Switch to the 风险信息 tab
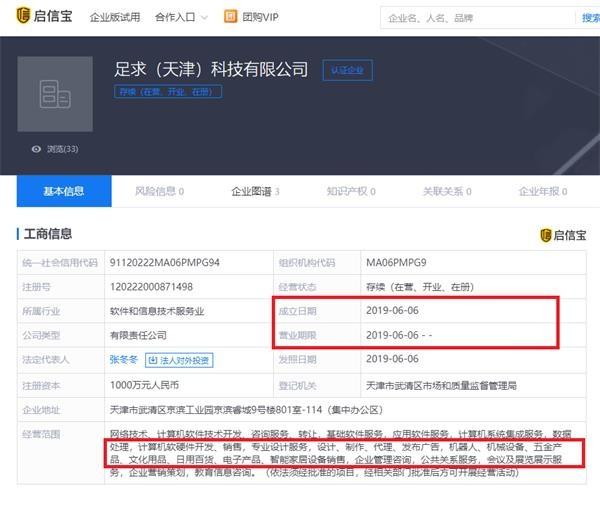The height and width of the screenshot is (508, 600). coord(159,191)
